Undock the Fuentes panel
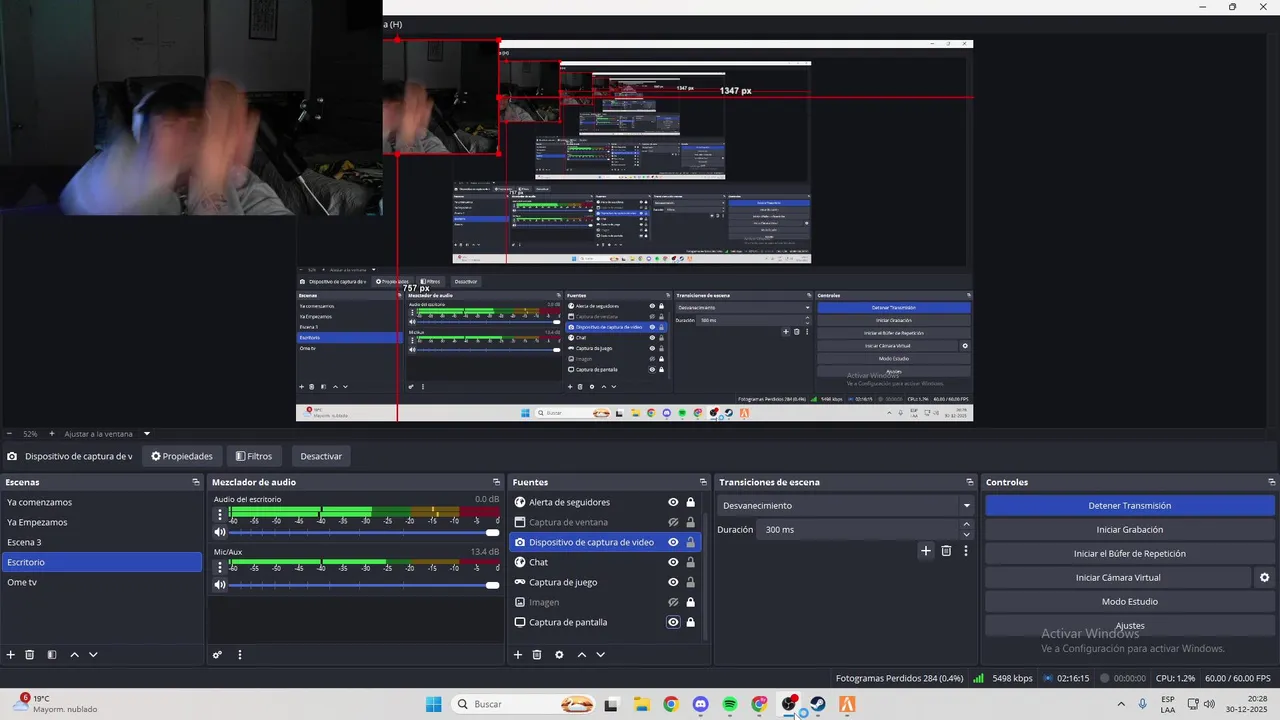Screen dimensions: 1280x720 point(702,482)
